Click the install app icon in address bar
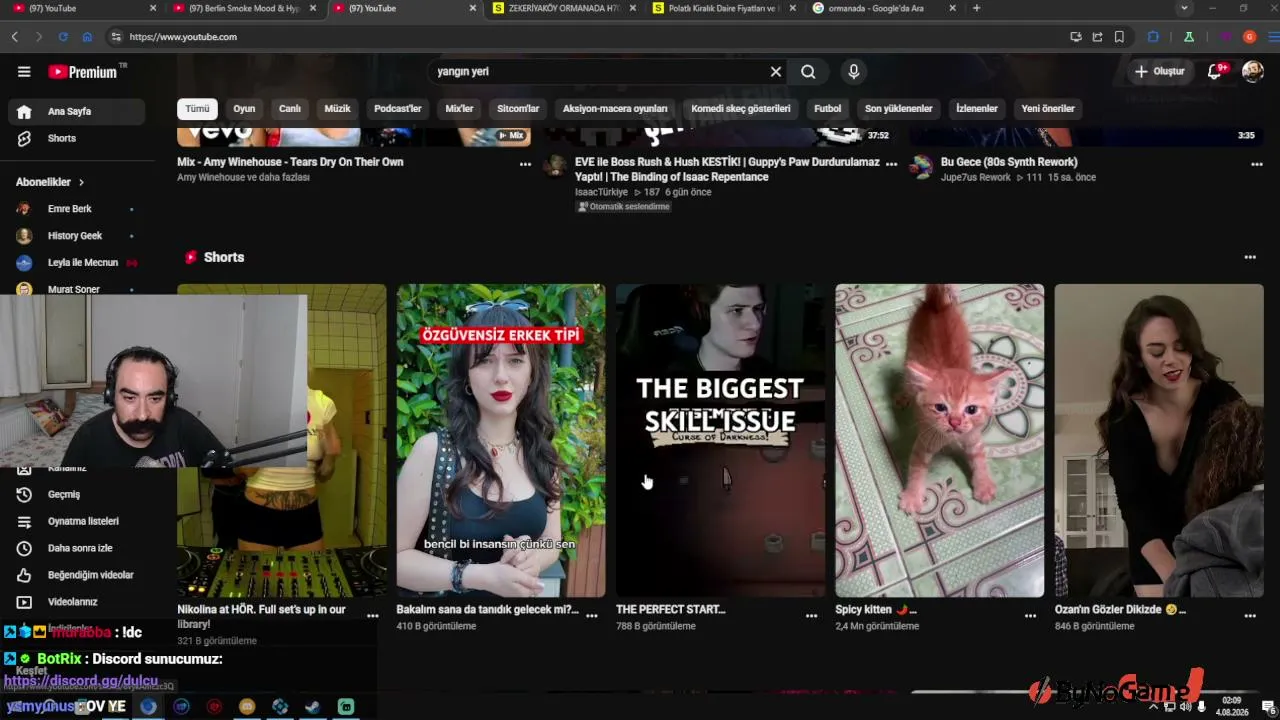Viewport: 1280px width, 720px height. (x=1075, y=37)
